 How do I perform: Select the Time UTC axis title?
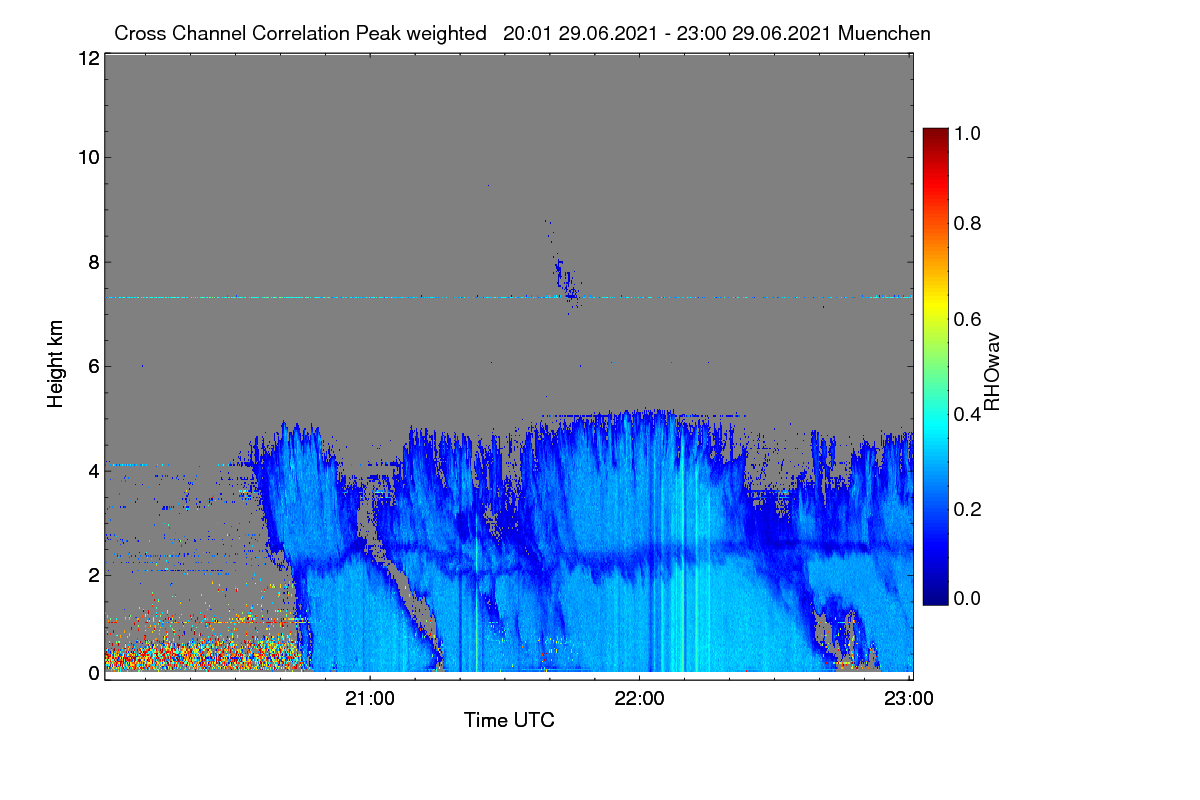click(x=509, y=720)
